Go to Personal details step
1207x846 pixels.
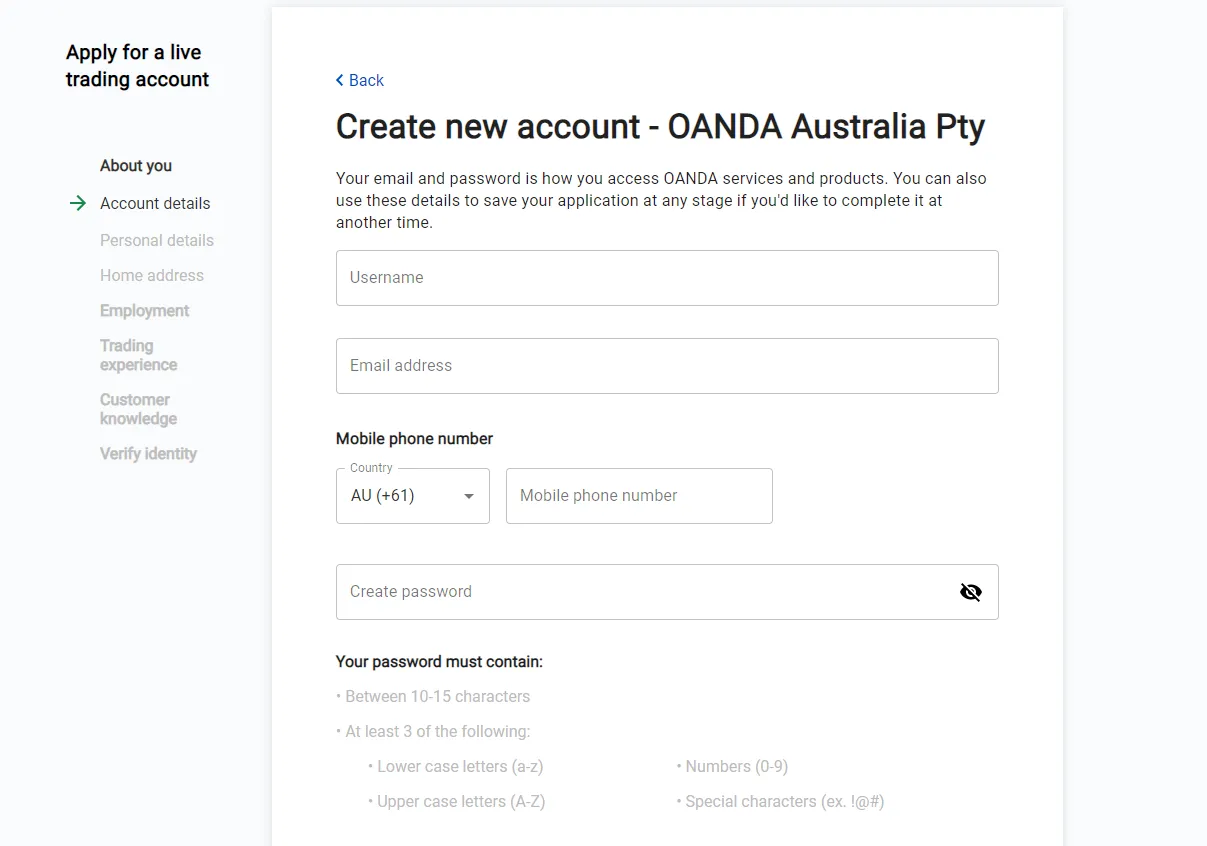157,240
